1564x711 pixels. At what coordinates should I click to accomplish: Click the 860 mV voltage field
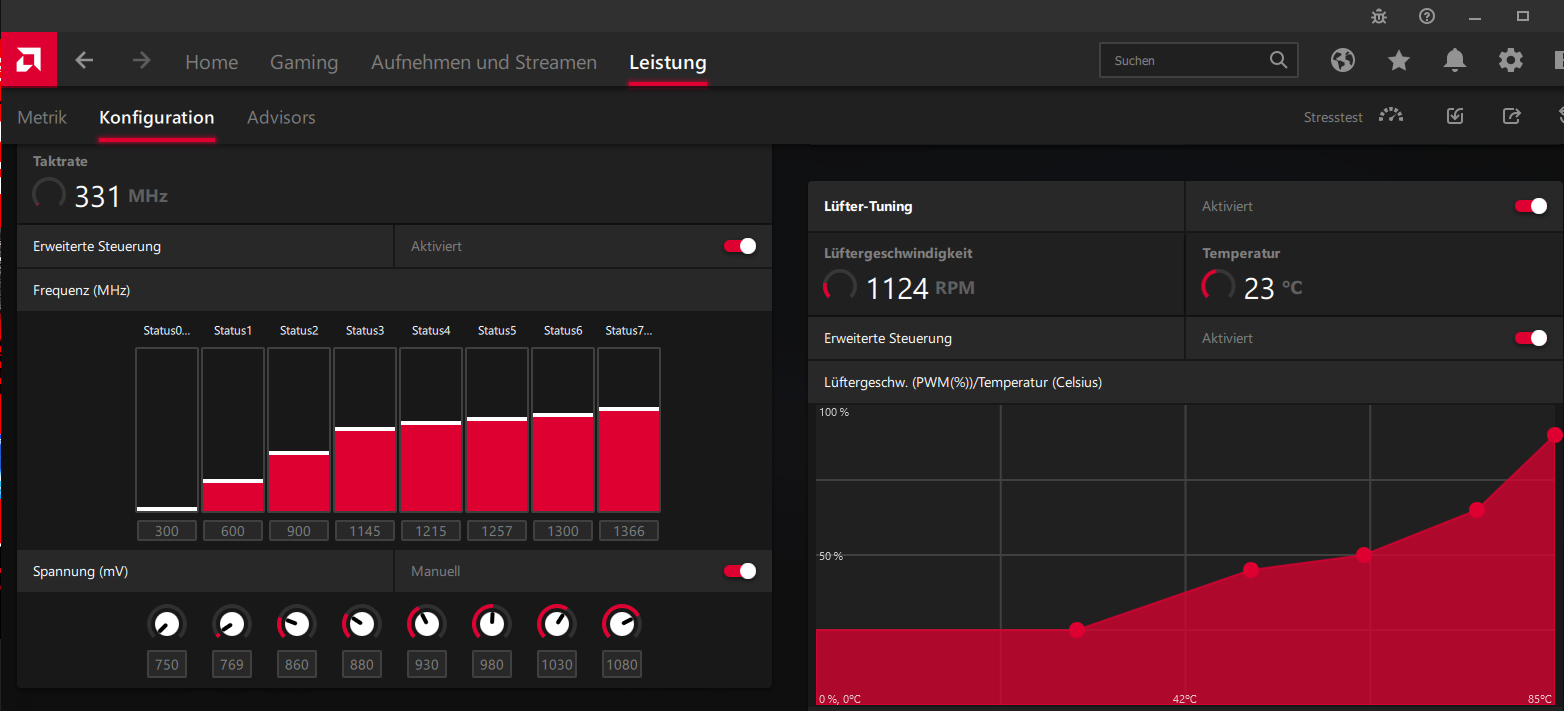297,664
